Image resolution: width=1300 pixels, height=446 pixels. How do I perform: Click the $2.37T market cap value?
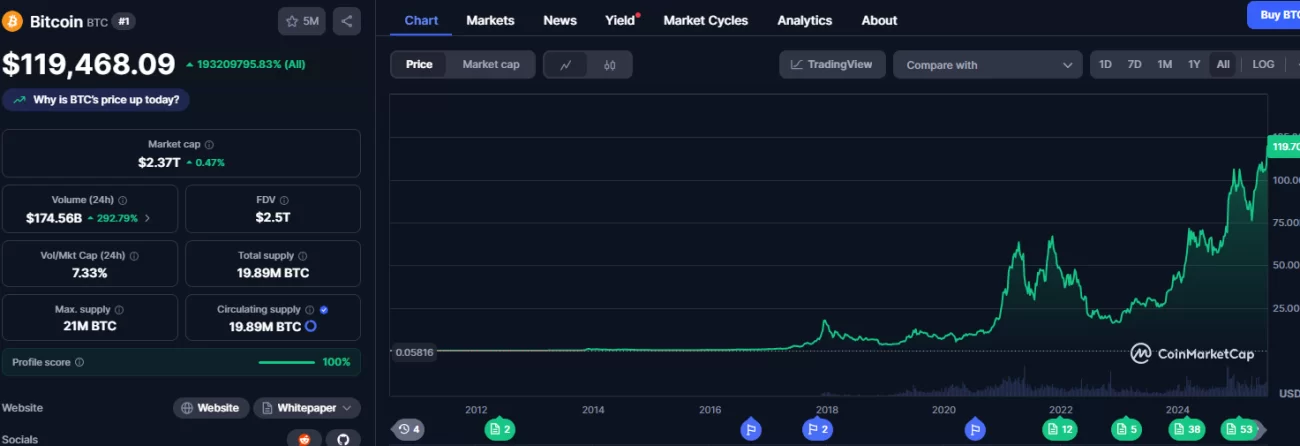pos(158,162)
